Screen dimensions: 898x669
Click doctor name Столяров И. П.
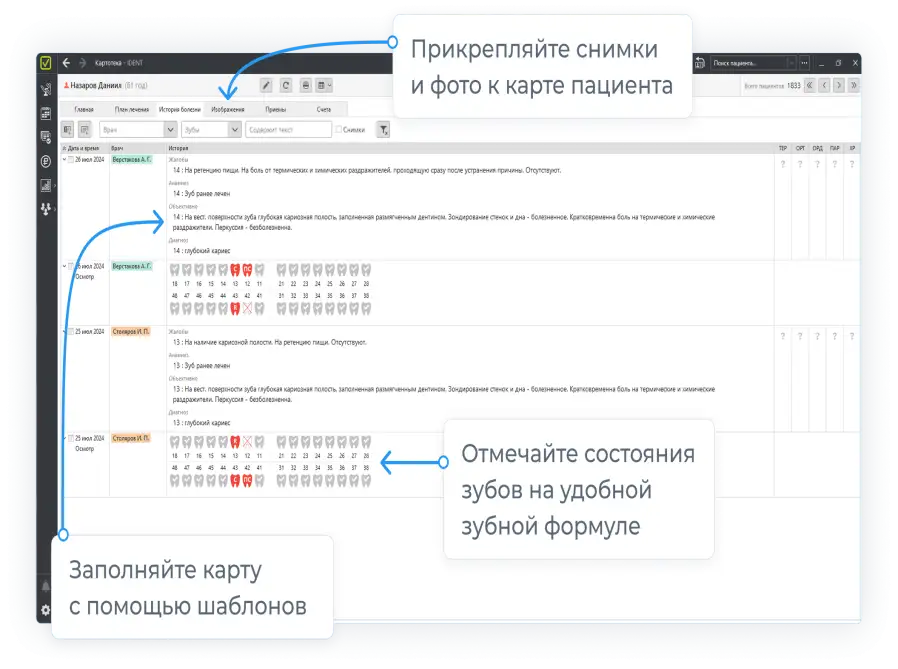coord(131,330)
